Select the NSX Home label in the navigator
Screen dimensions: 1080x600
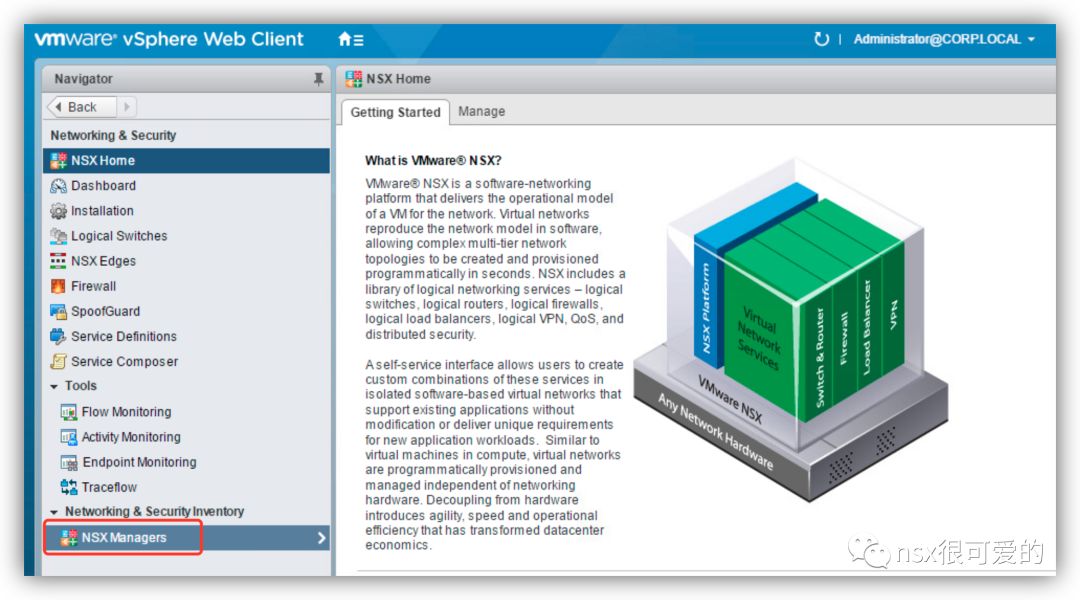103,161
